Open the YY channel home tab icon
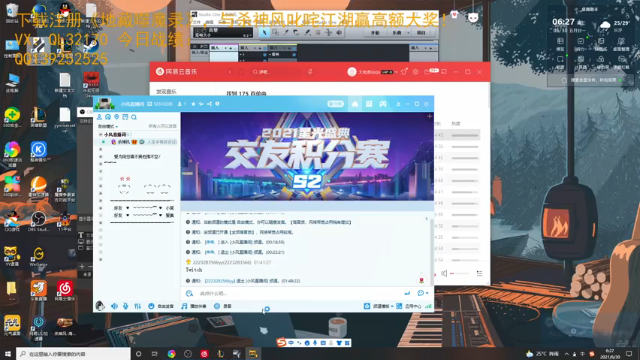The image size is (640, 360). pos(355,104)
